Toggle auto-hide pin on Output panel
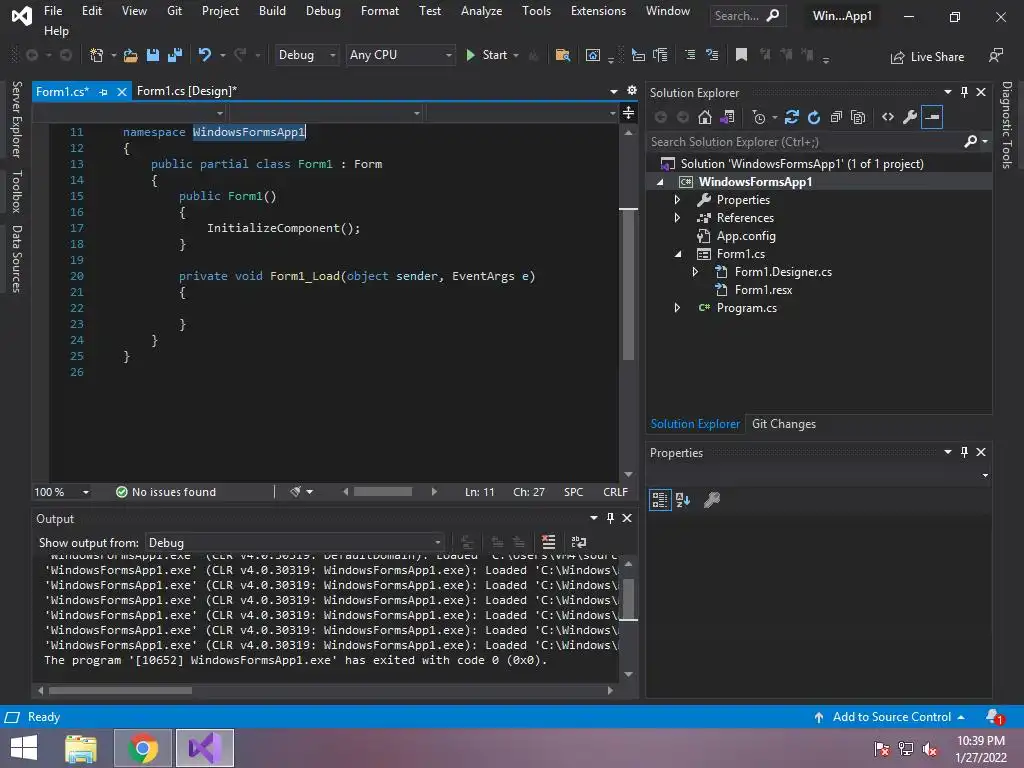1024x768 pixels. pos(610,518)
